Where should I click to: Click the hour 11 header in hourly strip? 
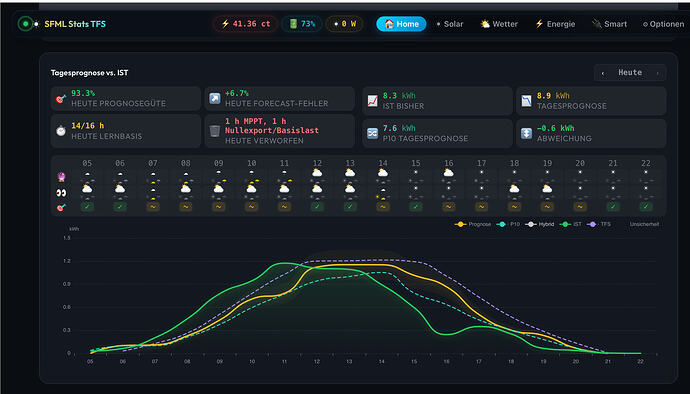coord(284,163)
